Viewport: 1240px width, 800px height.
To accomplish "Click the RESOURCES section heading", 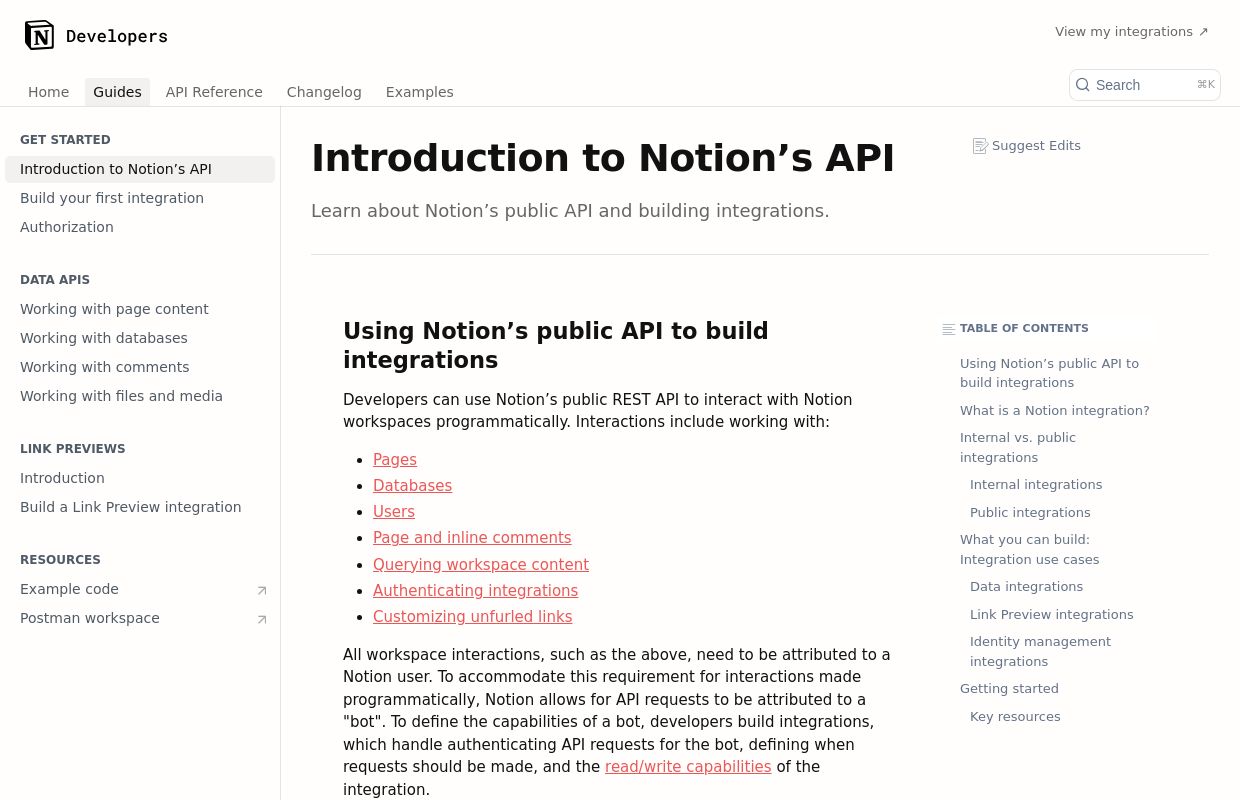I will click(x=60, y=560).
